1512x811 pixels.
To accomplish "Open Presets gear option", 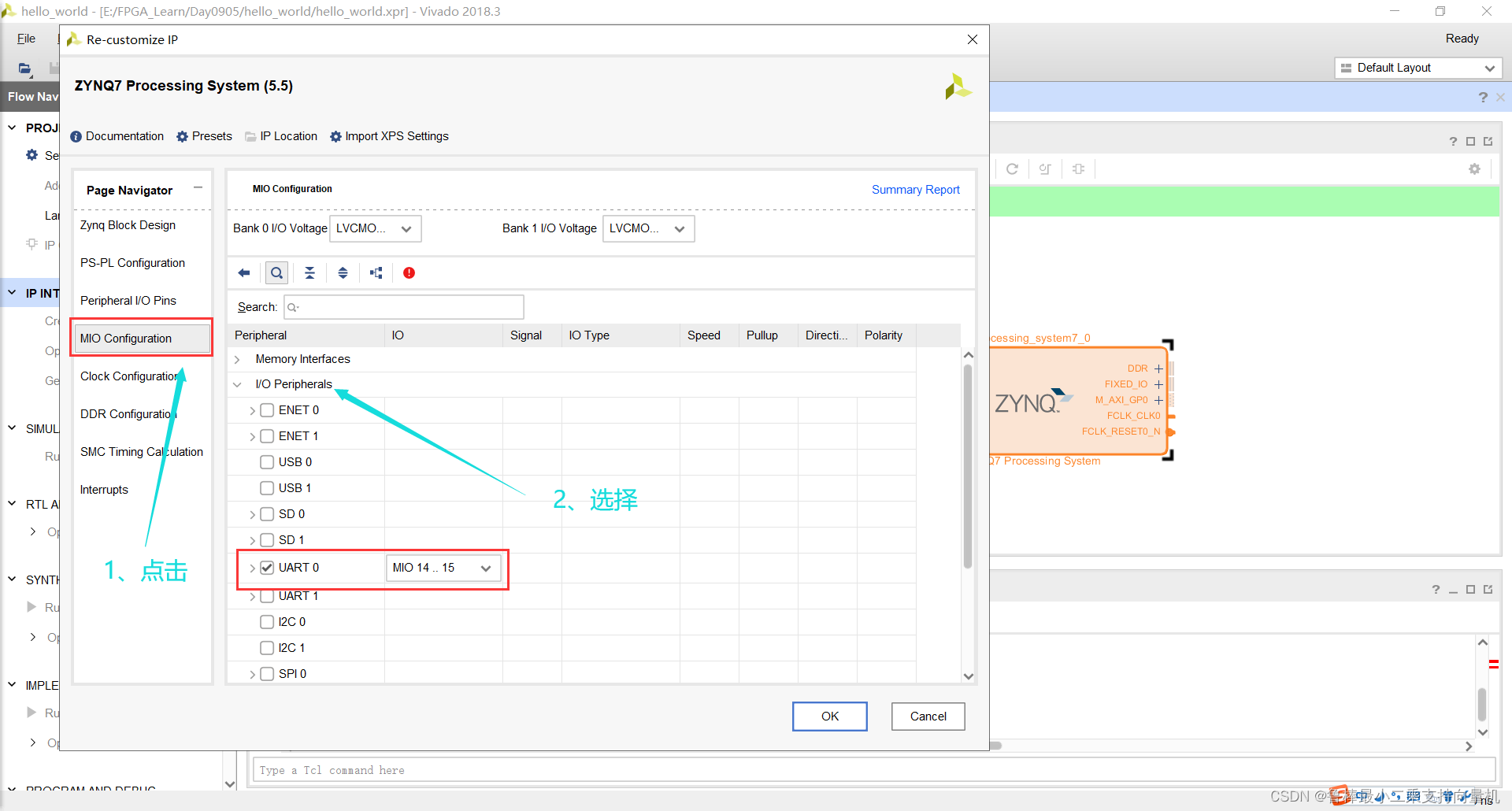I will pos(204,136).
